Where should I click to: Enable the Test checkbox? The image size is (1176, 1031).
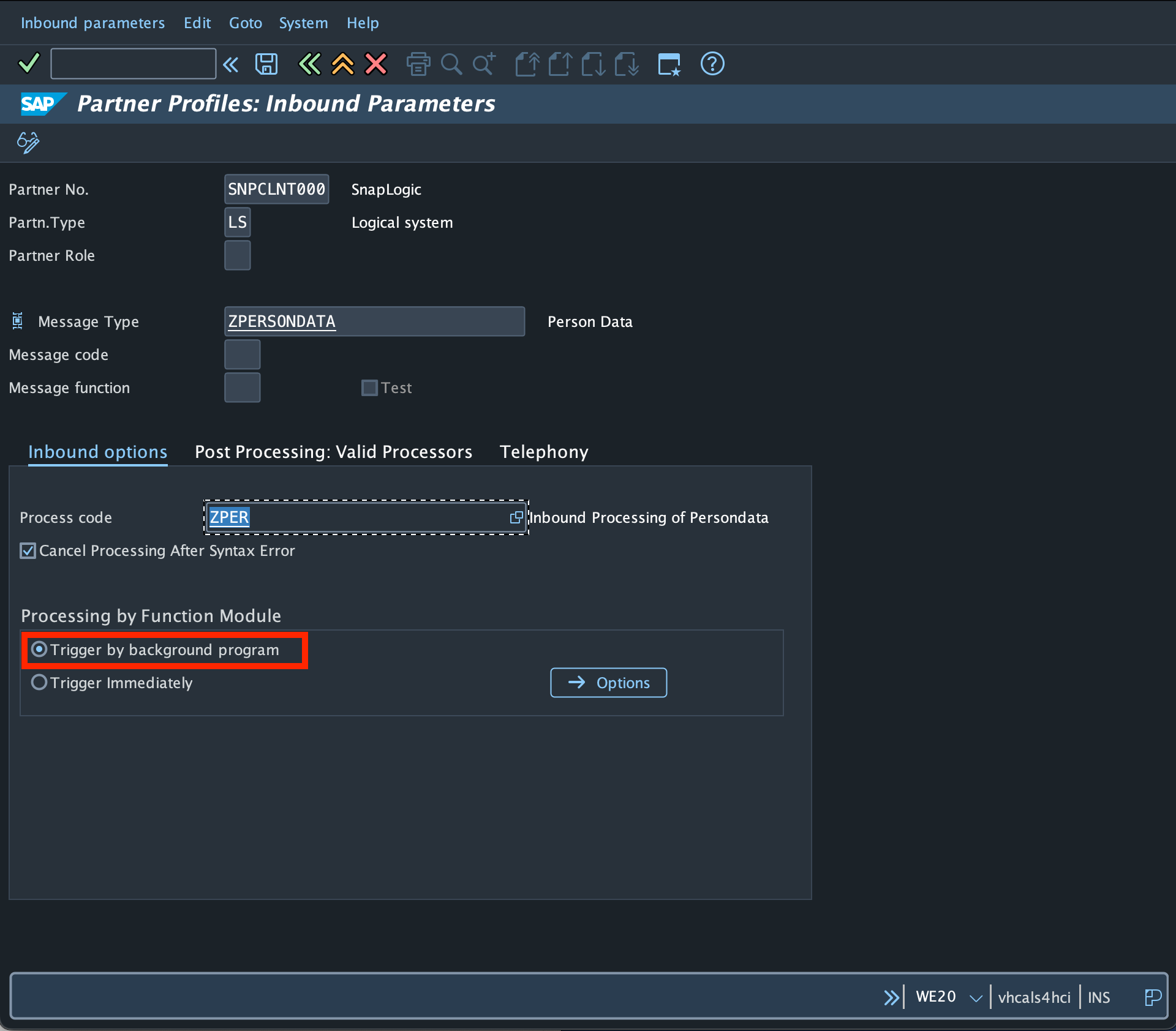(x=369, y=388)
